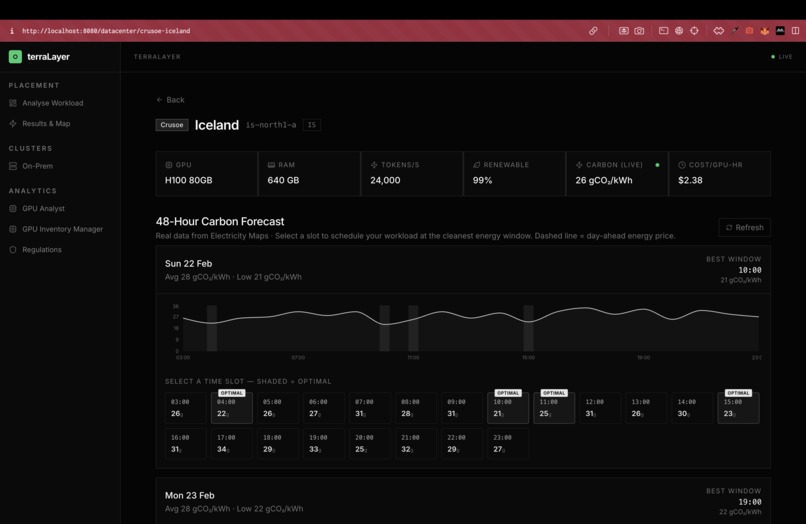
Task: Click the globe icon in the toolbar
Action: (679, 31)
